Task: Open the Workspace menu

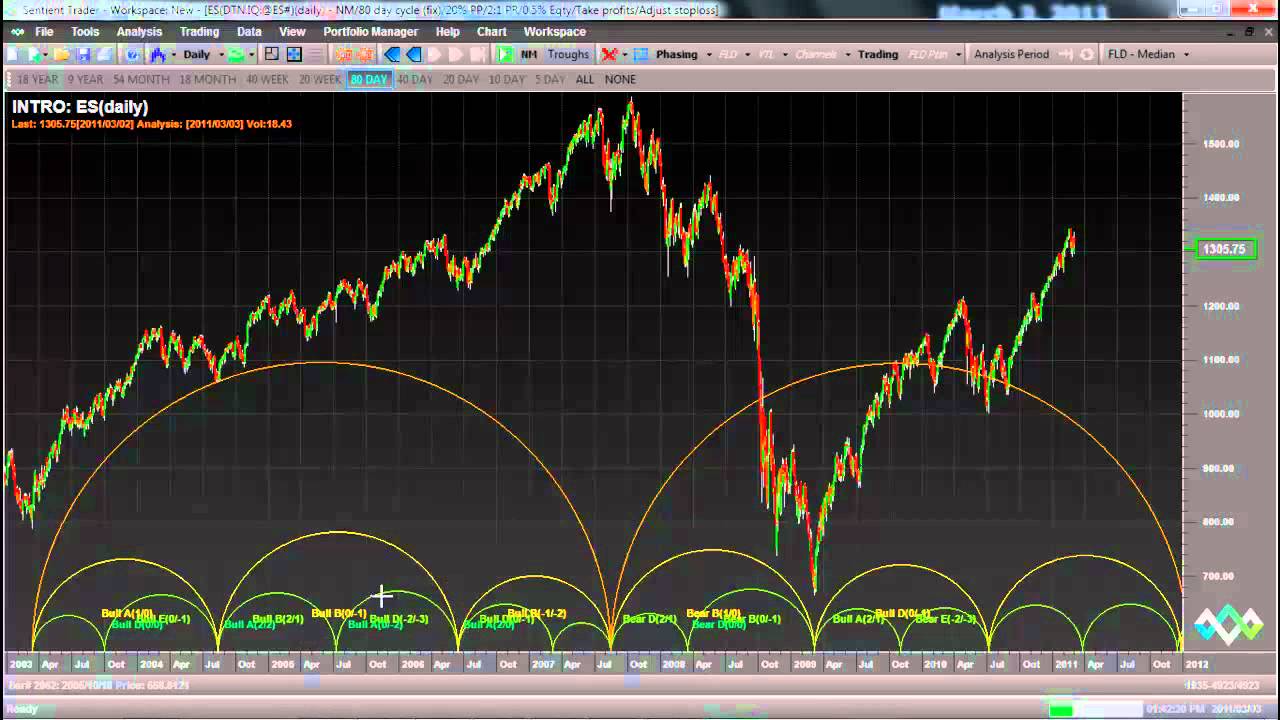Action: (555, 31)
